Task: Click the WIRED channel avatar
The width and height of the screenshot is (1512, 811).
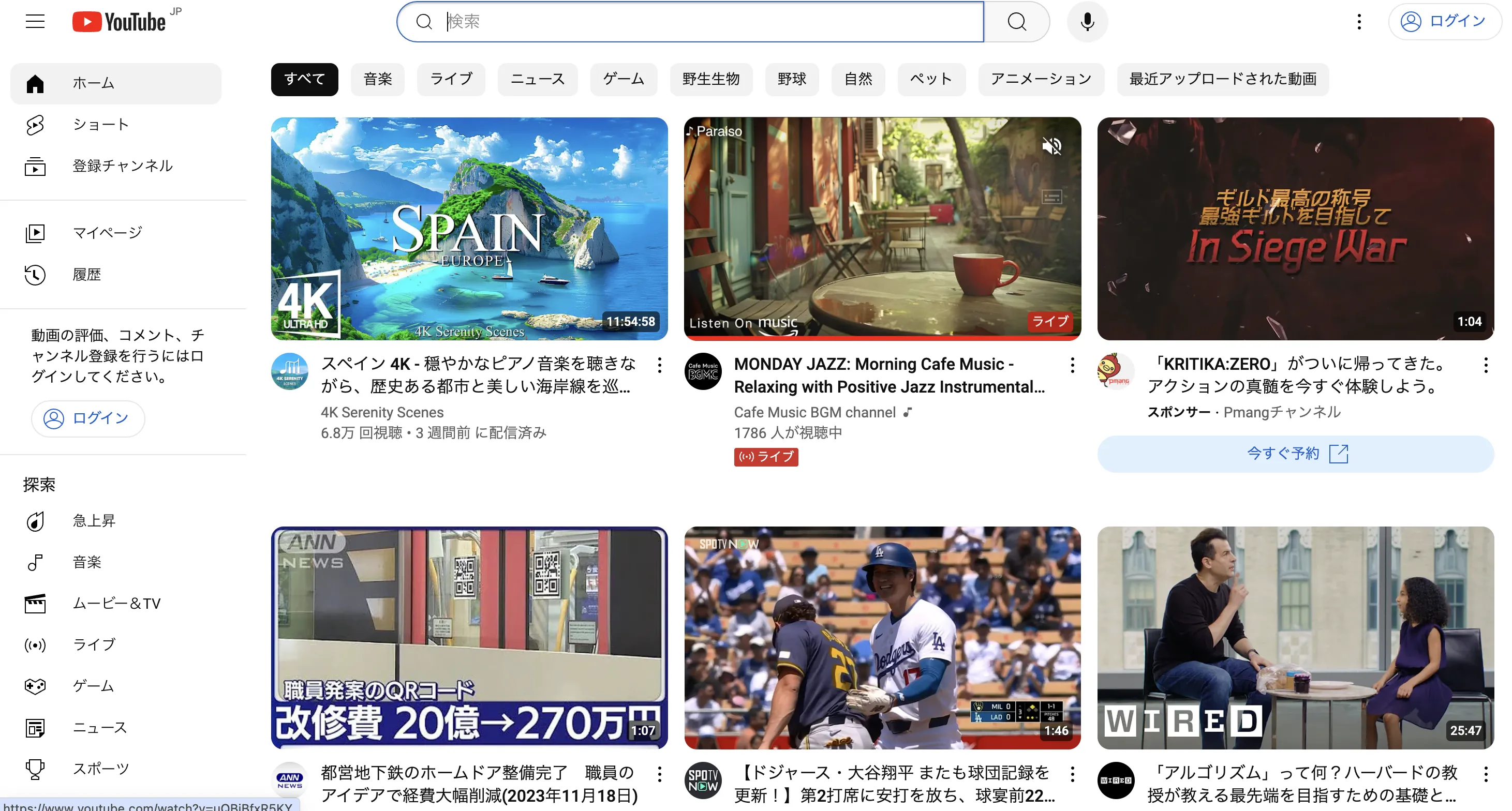Action: click(x=1116, y=780)
